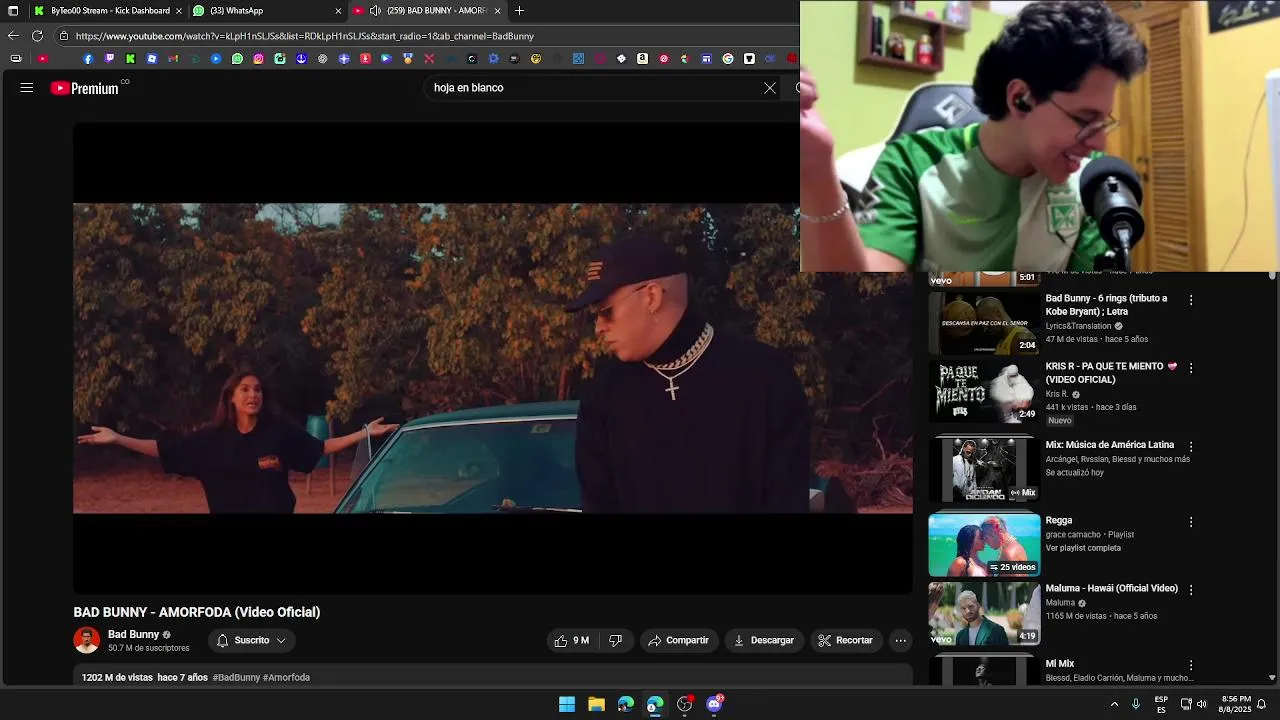The height and width of the screenshot is (720, 1280).
Task: Open Bad Bunny 6 rings thumbnail
Action: [984, 323]
